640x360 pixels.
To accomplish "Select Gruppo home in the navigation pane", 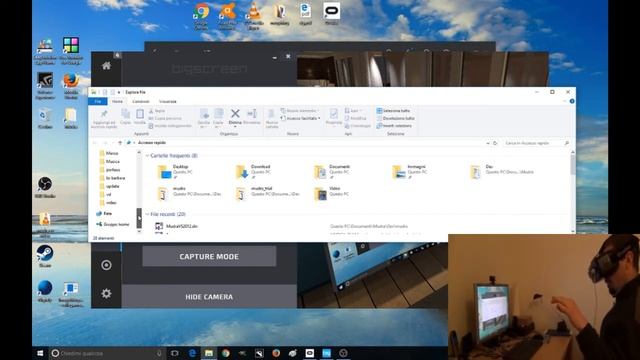I will (x=113, y=224).
